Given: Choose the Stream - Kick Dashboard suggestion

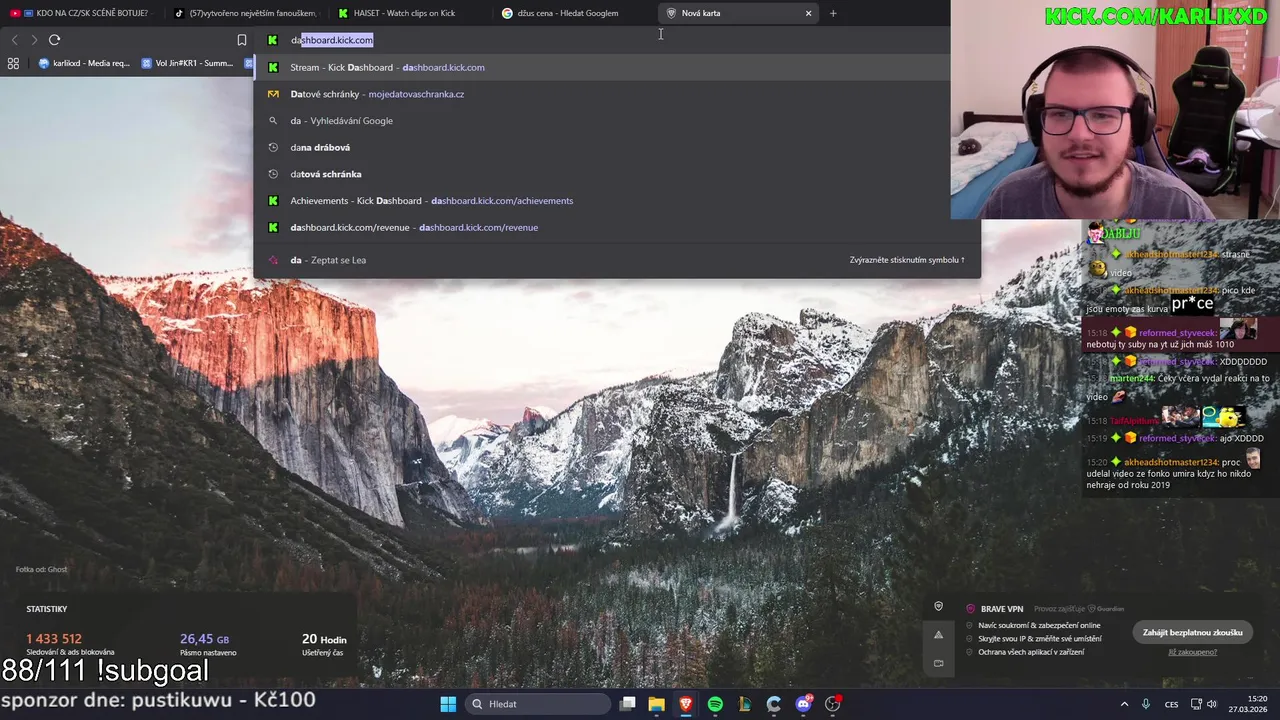Looking at the screenshot, I should coord(603,67).
